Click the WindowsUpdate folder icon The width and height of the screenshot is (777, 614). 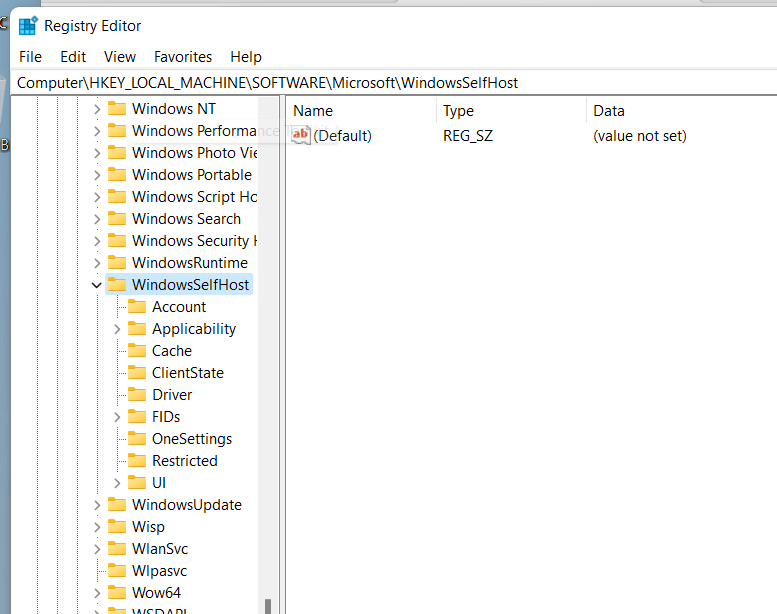tap(117, 504)
